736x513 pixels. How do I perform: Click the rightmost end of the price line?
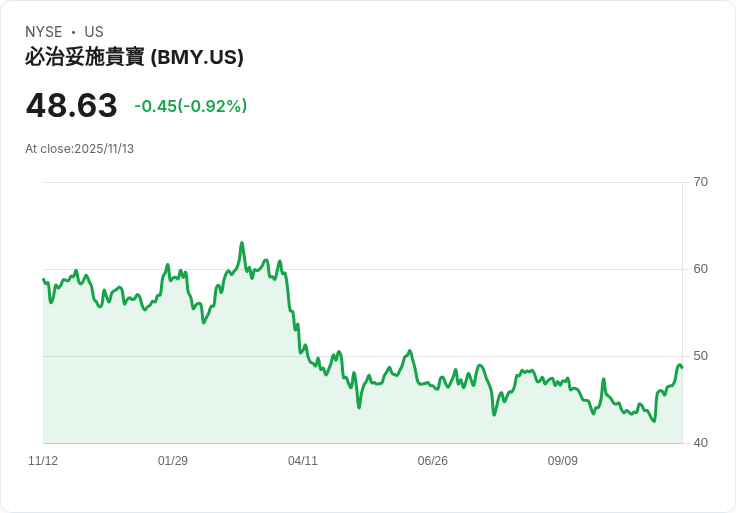point(681,366)
